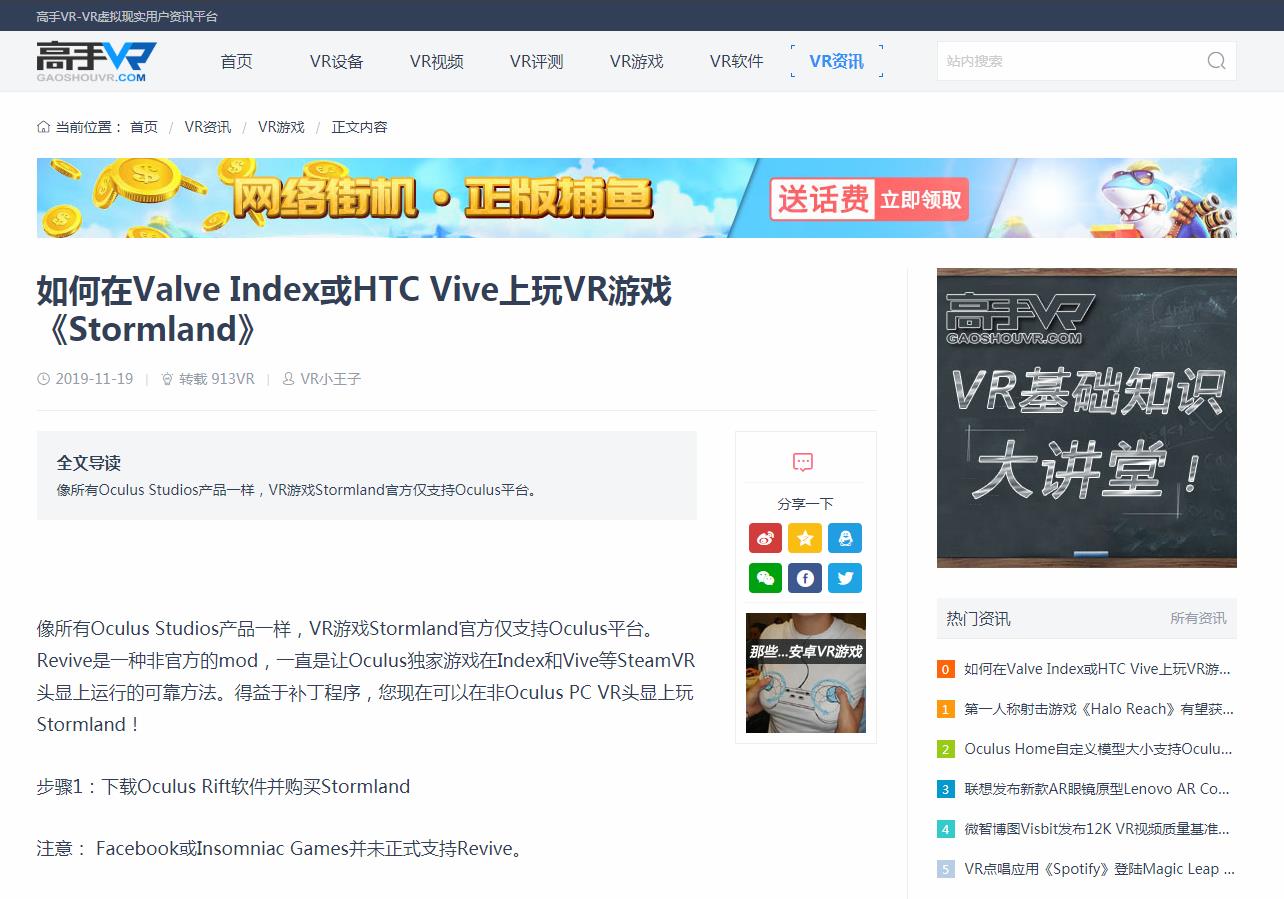
Task: Open the VR基础知识大讲堂 sidebar image
Action: click(1087, 418)
